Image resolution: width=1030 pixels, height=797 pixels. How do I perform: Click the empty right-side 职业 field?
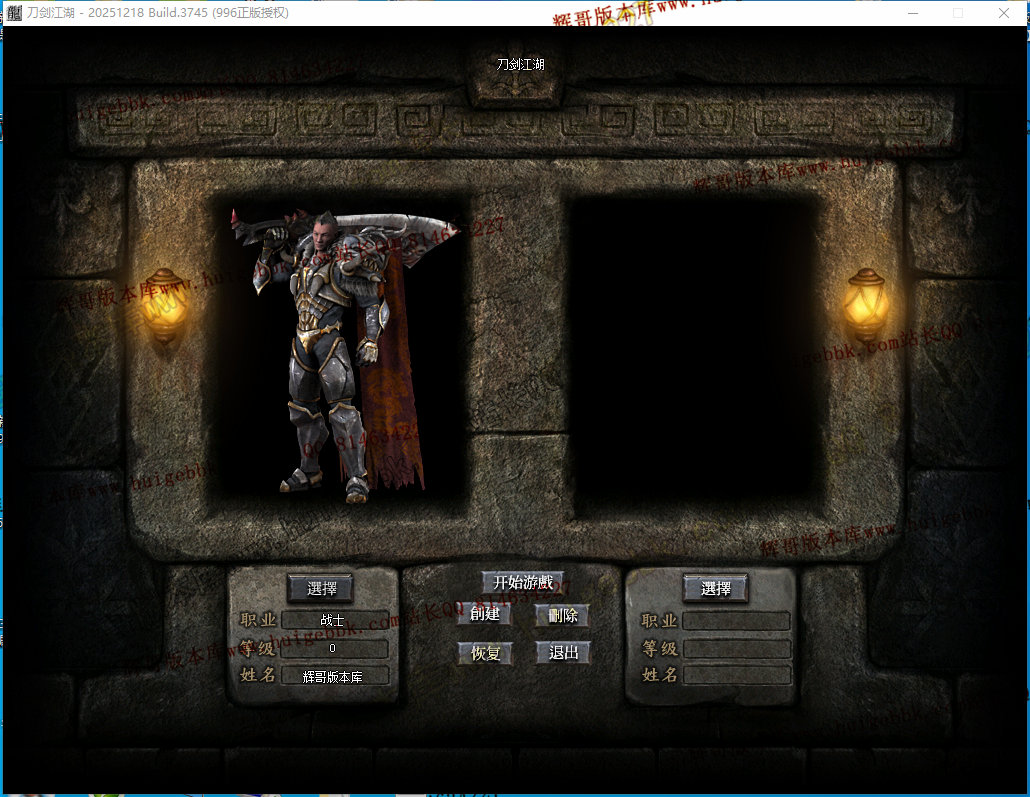tap(736, 621)
